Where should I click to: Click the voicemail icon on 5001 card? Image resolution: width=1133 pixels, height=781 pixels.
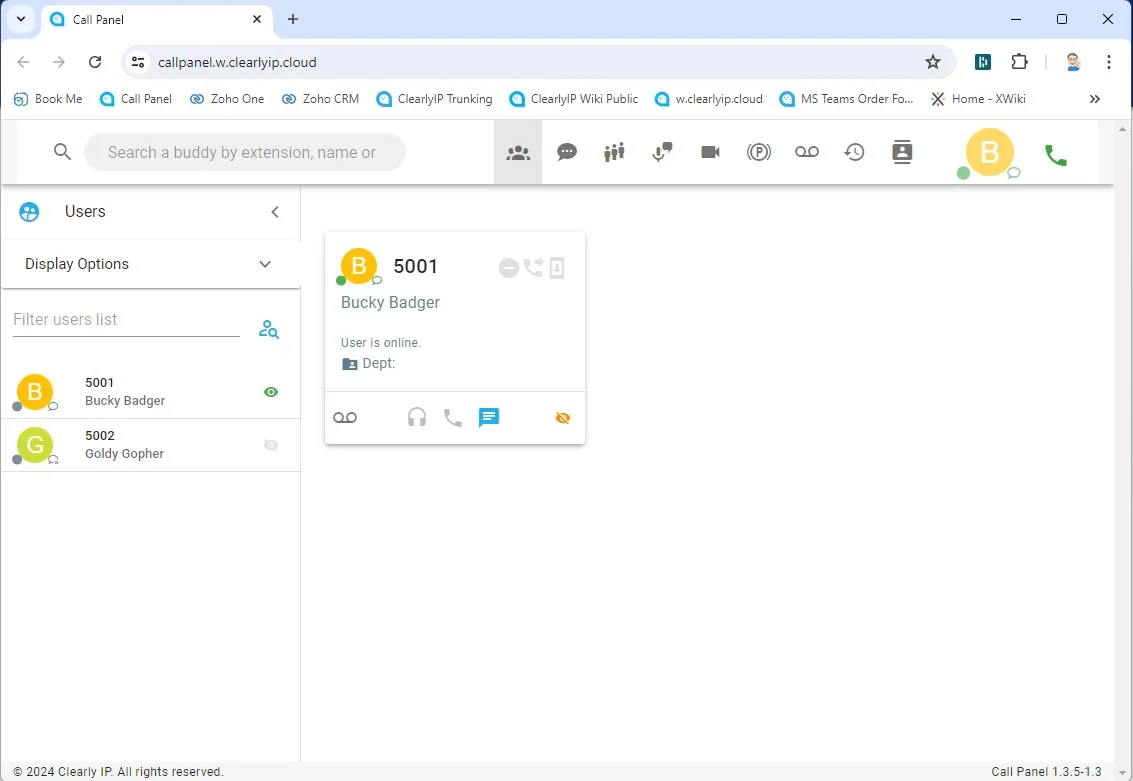[x=345, y=418]
